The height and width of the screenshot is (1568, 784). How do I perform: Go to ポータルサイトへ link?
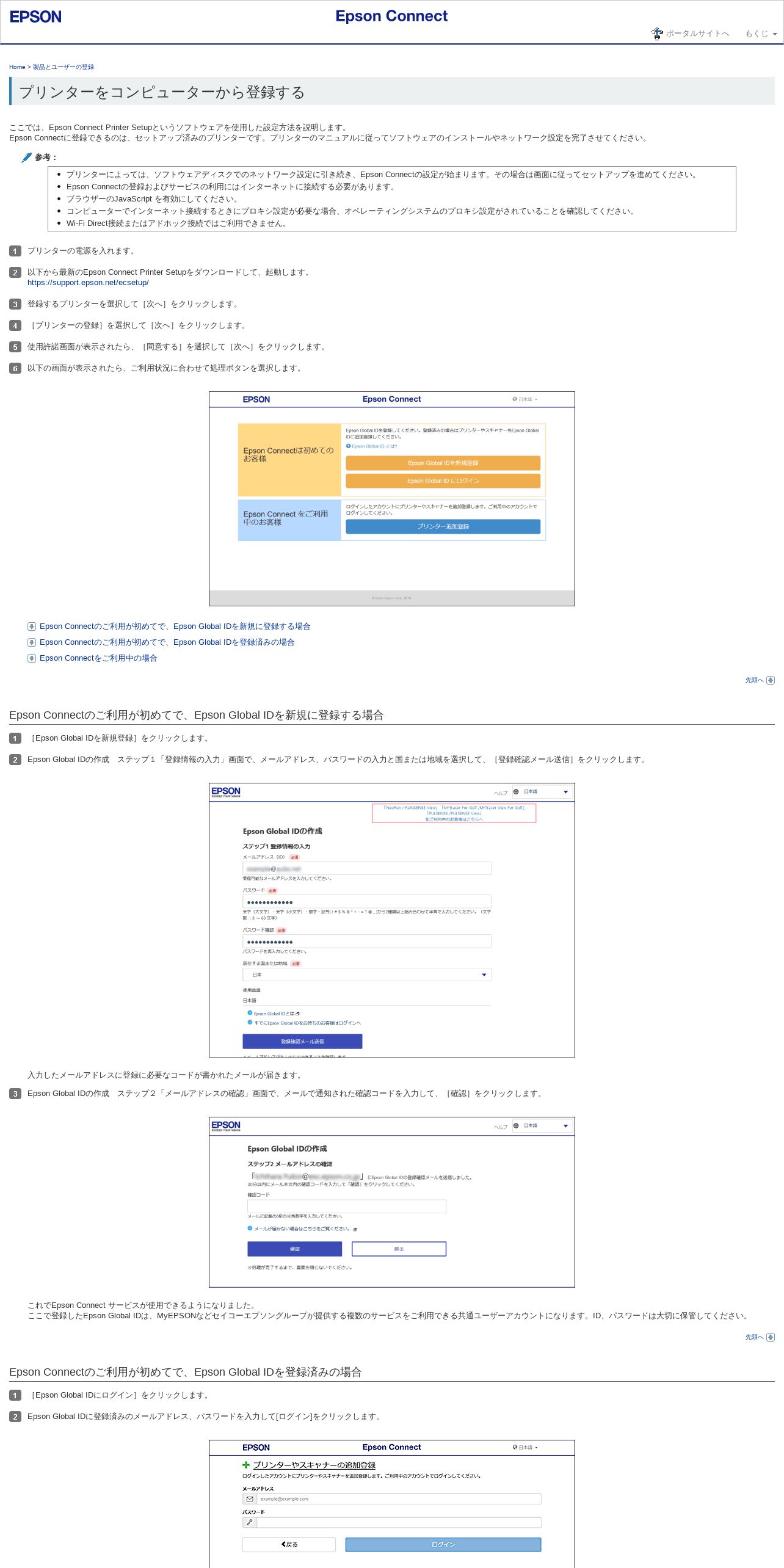697,34
